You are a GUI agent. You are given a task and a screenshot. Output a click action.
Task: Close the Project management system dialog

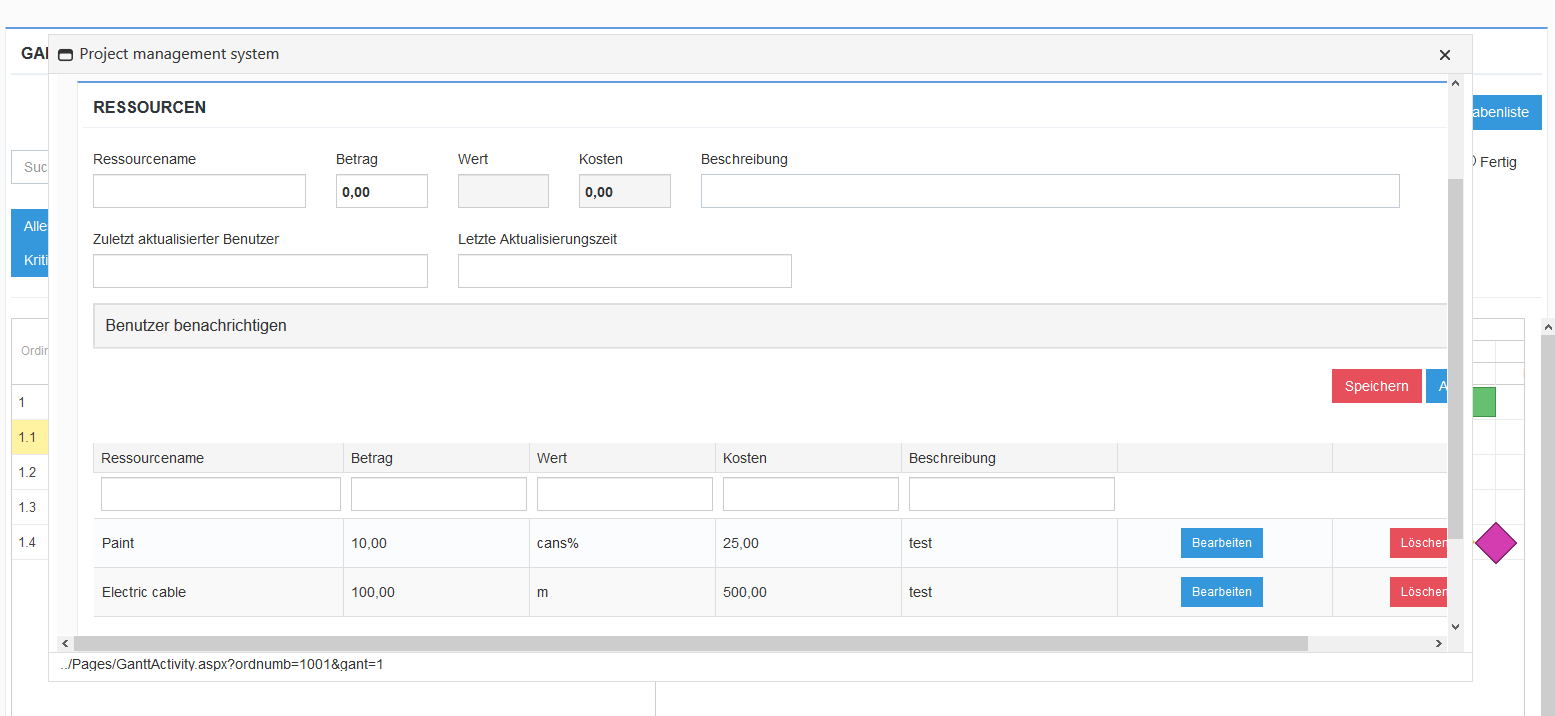[x=1444, y=55]
